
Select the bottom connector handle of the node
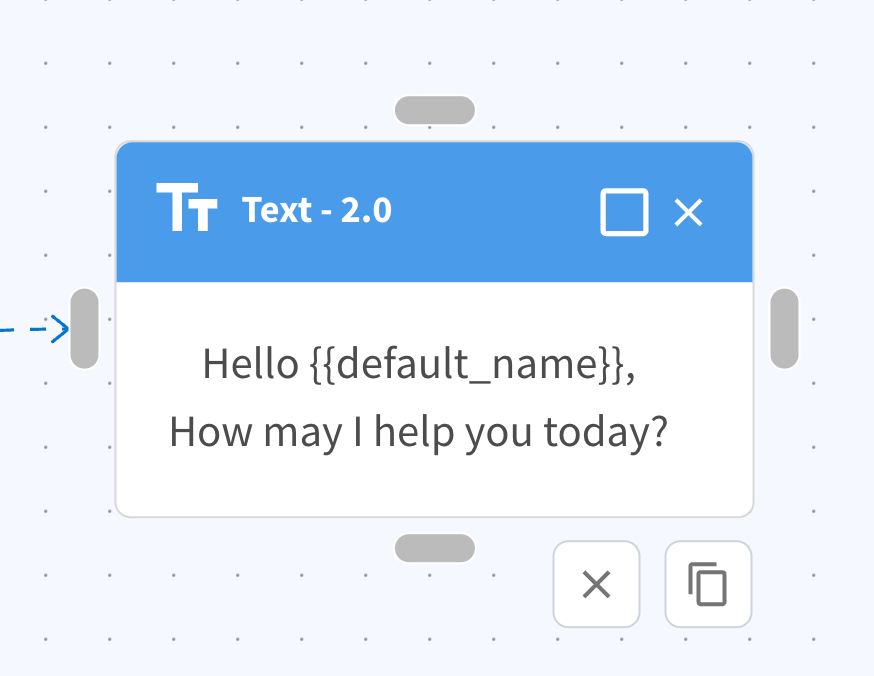click(x=435, y=548)
